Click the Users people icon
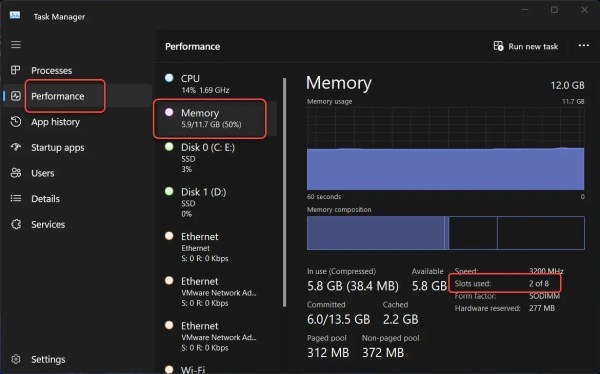The width and height of the screenshot is (600, 374). tap(16, 173)
